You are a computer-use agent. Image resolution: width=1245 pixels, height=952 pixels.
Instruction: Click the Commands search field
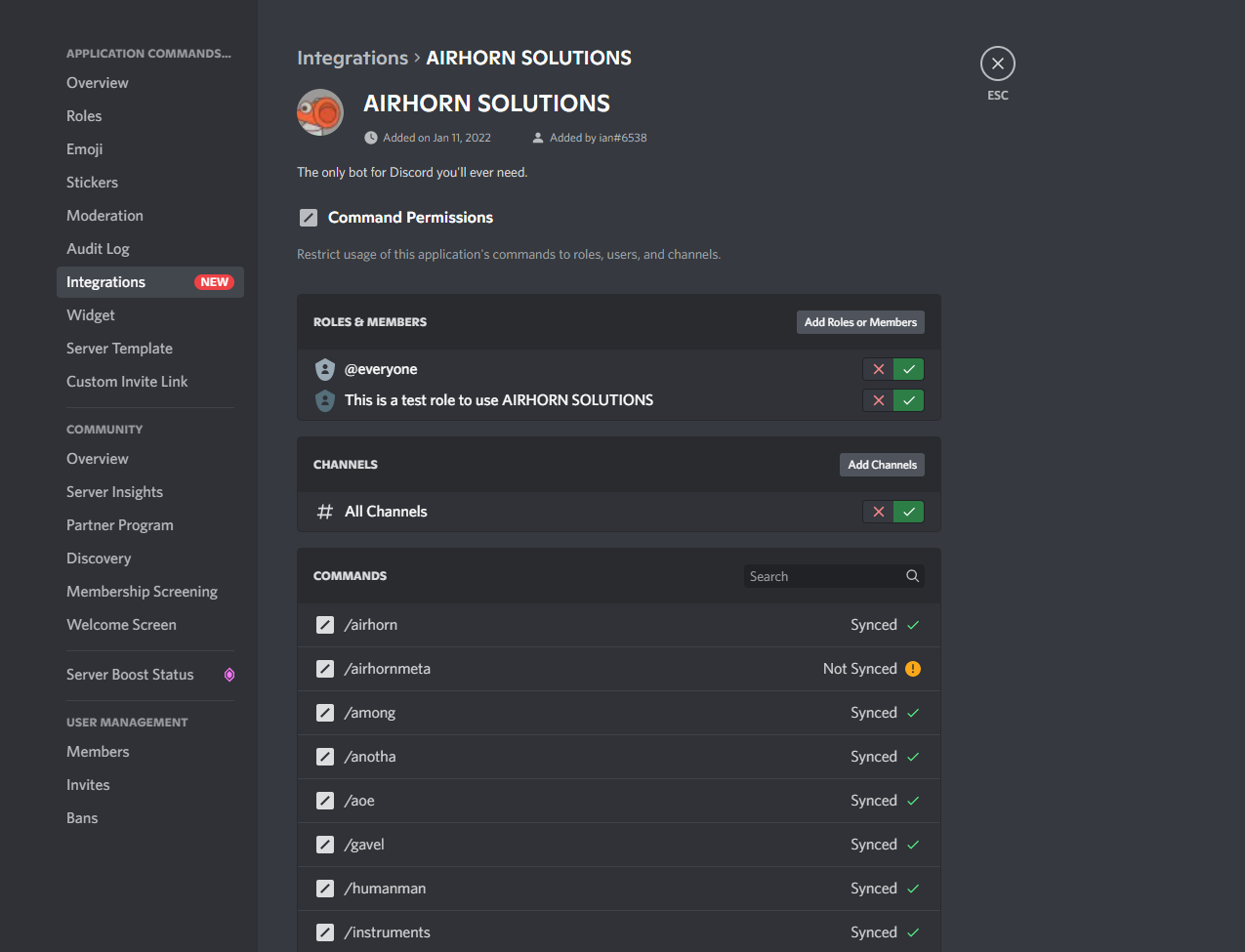coord(834,576)
